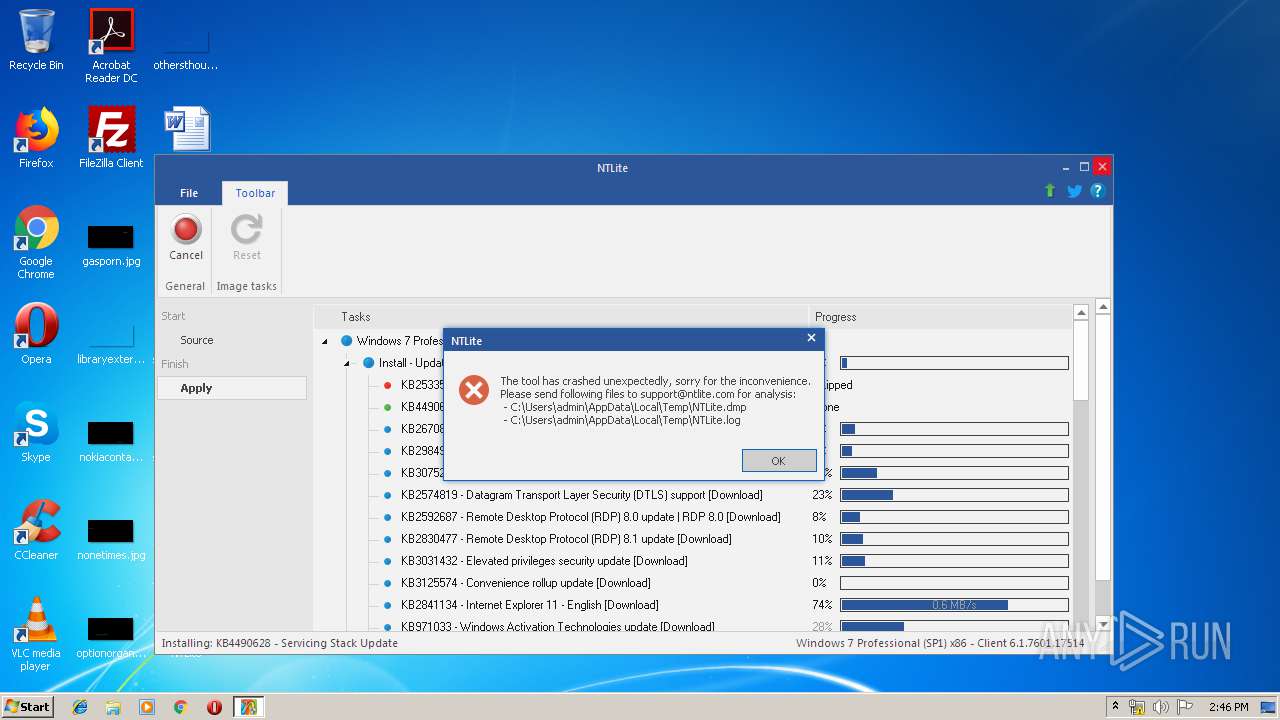This screenshot has height=720, width=1280.
Task: Select KB2592687 Remote Desktop Protocol 8.0 row
Action: 591,517
